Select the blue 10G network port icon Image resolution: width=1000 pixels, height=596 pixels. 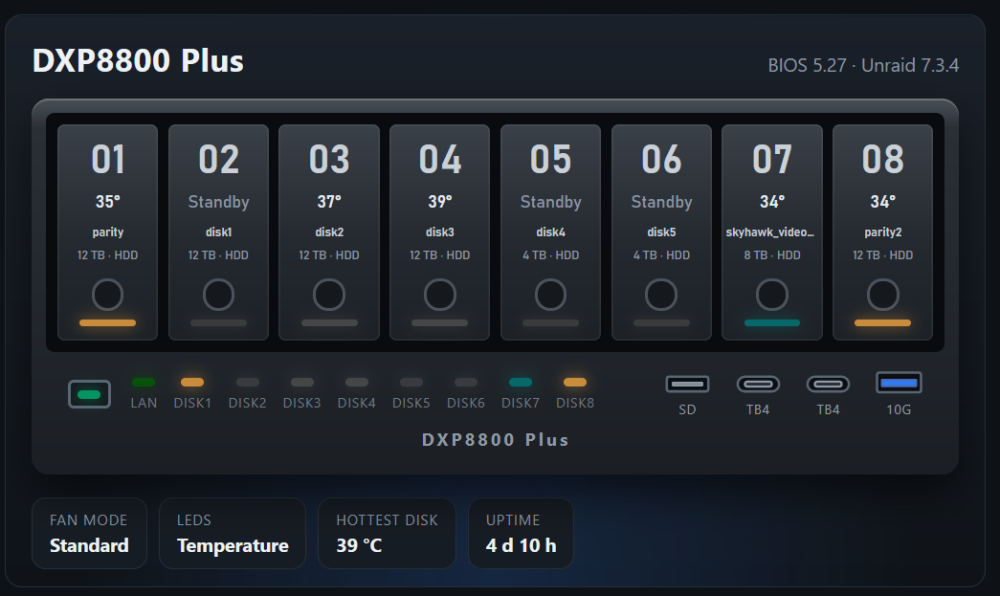click(x=899, y=383)
